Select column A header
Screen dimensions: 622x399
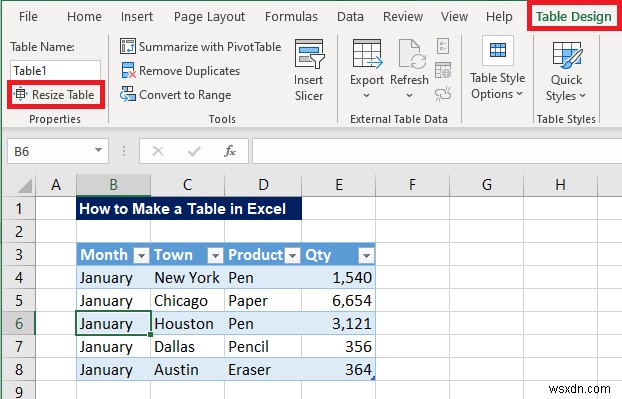click(56, 185)
